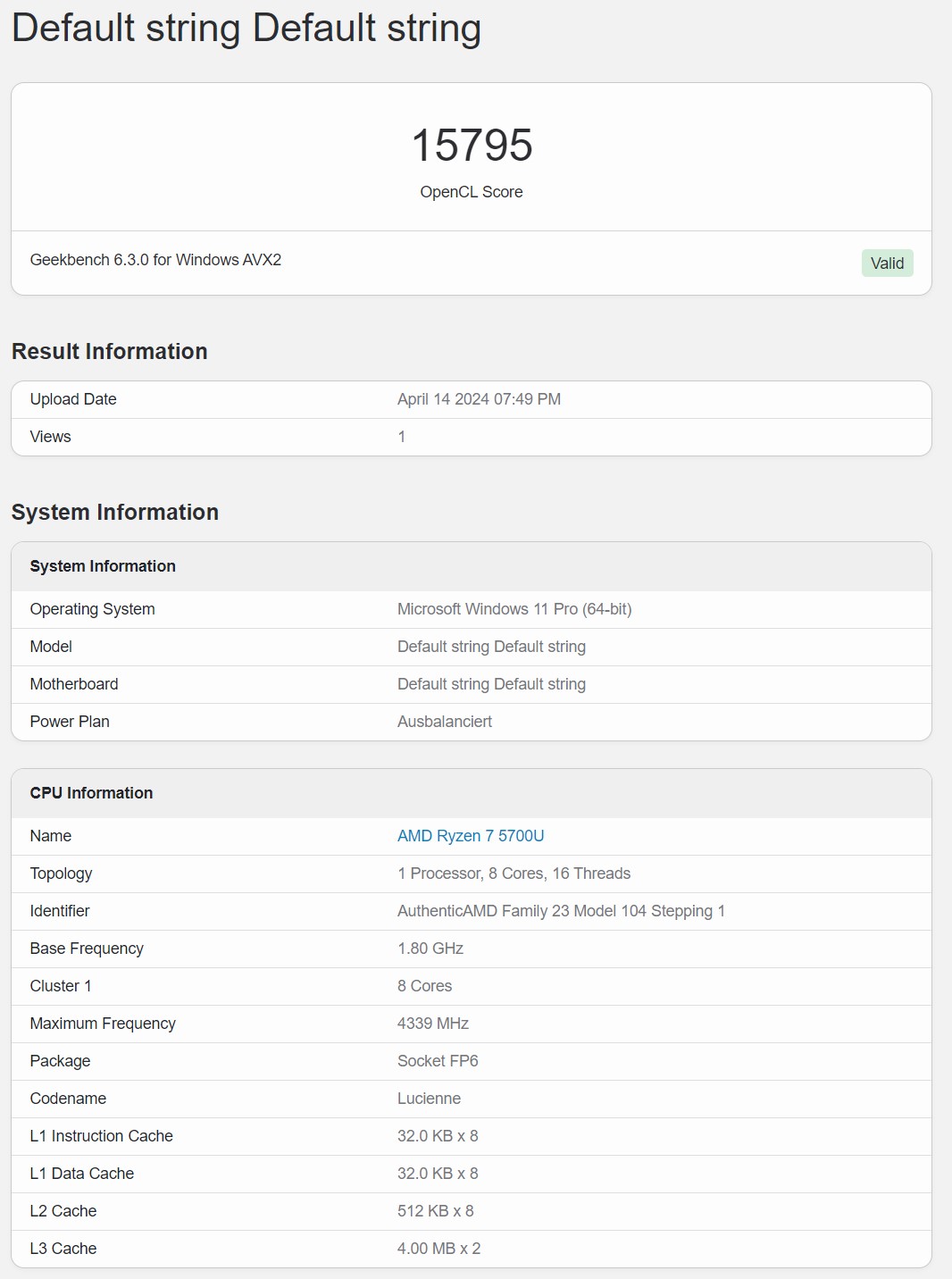Screen dimensions: 952x1279
Task: Select the Geekbench 6.3.0 for Windows AVX2 text
Action: [x=155, y=260]
